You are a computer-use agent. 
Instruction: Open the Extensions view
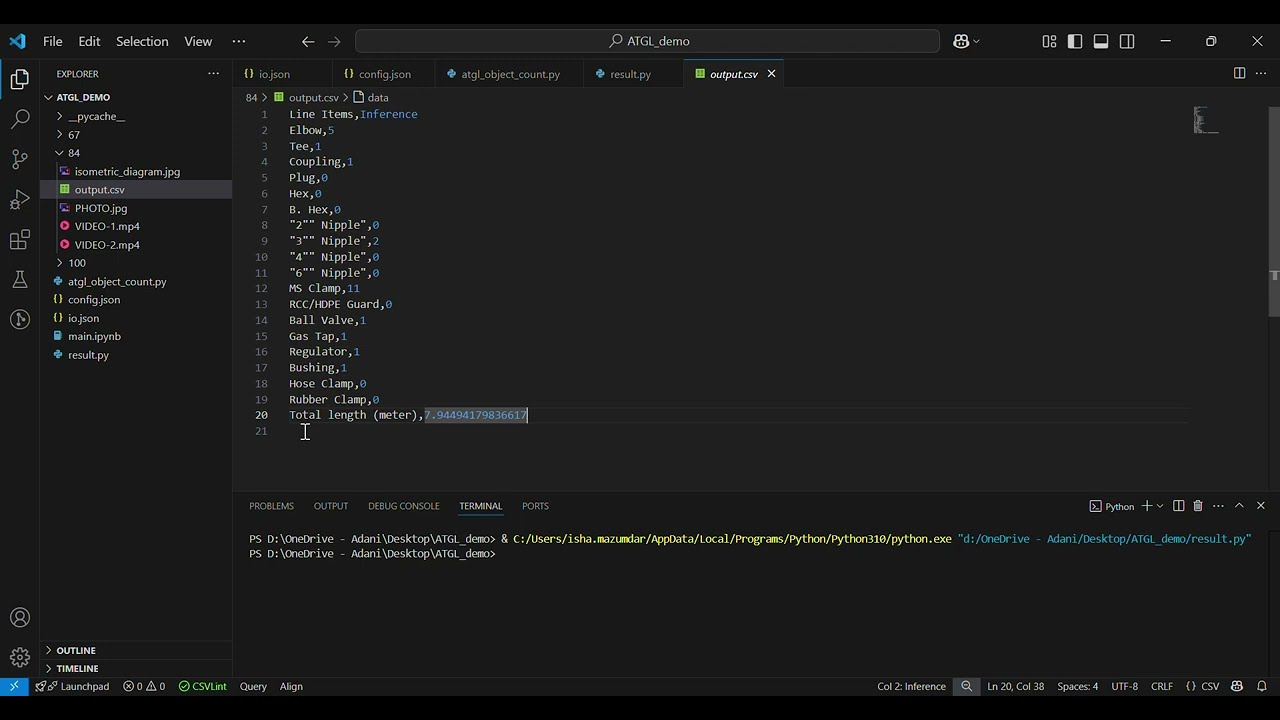pyautogui.click(x=20, y=240)
